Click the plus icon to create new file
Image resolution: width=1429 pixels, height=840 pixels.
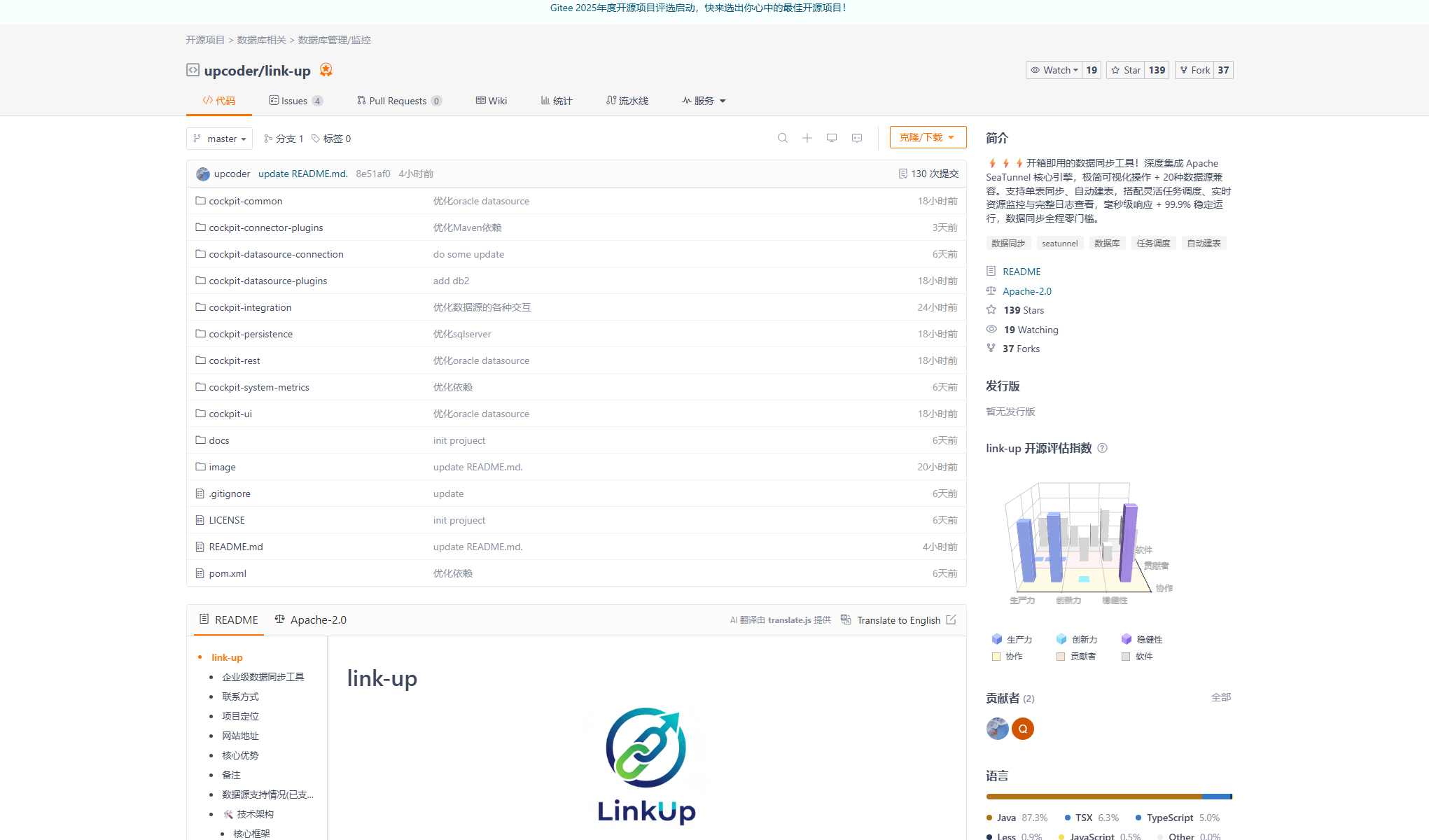tap(807, 138)
